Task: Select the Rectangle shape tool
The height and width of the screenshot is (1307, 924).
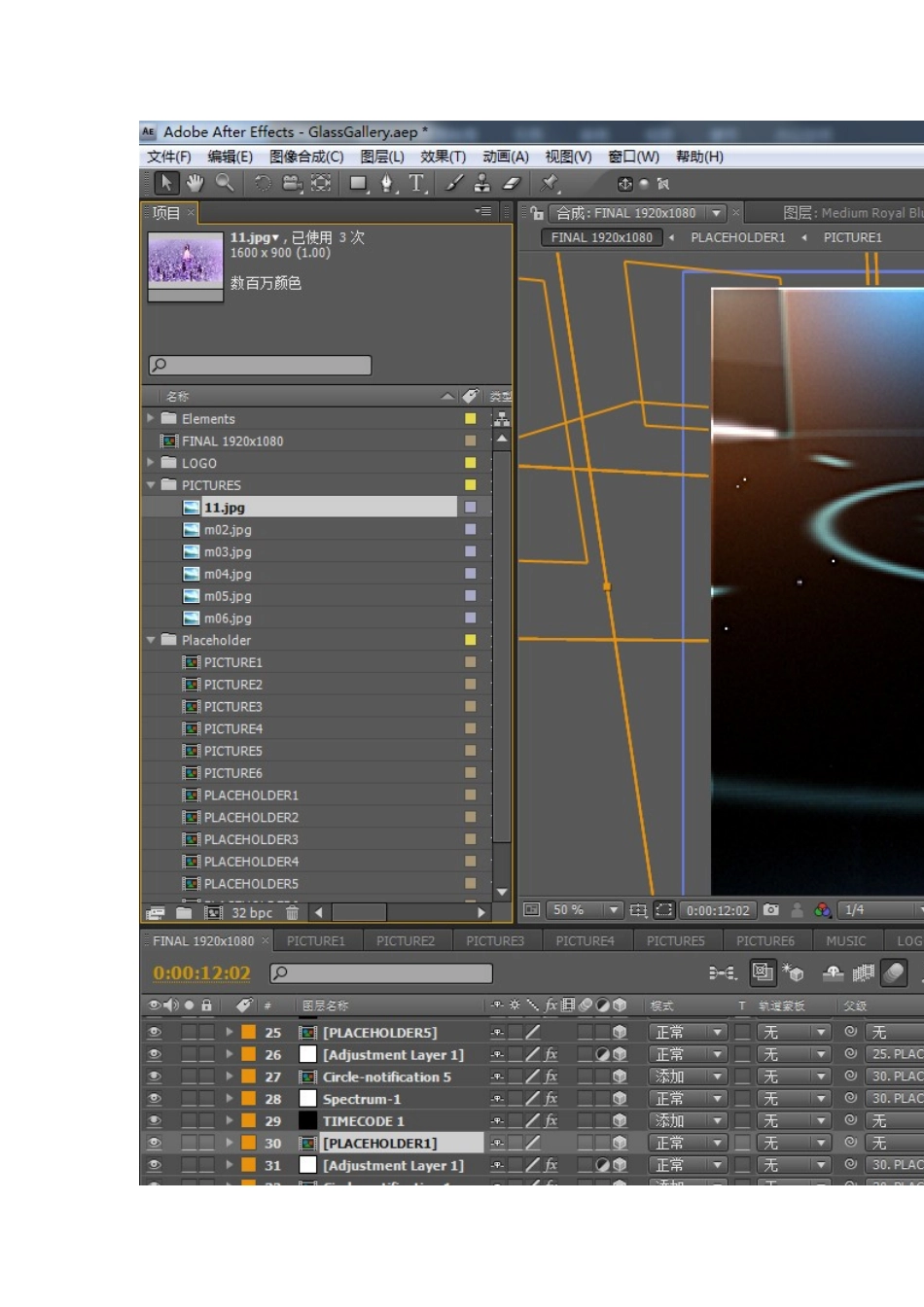Action: click(x=359, y=183)
